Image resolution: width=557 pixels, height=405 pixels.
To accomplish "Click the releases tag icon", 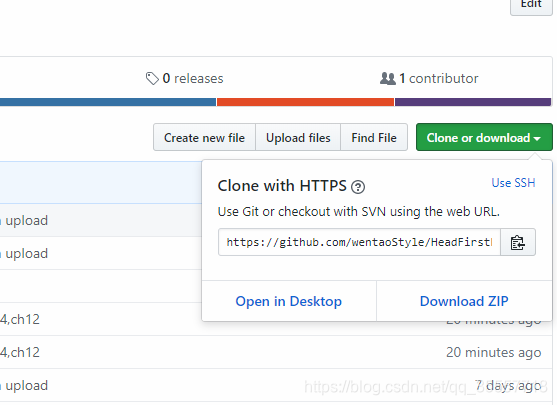I will tap(152, 79).
